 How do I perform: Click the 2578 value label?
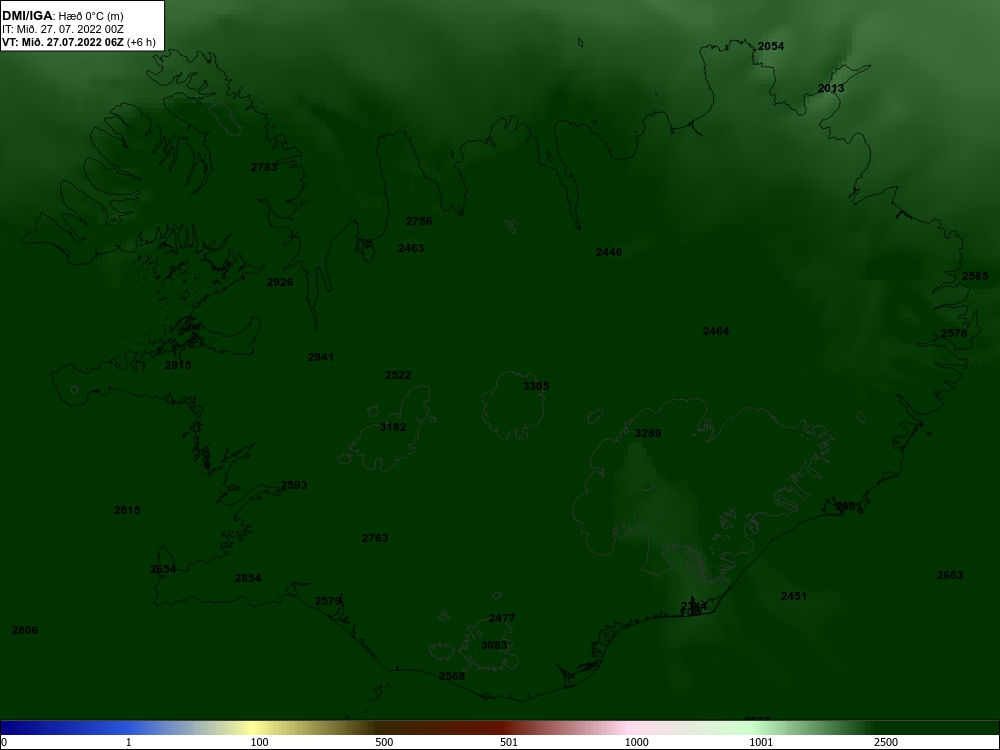click(954, 333)
